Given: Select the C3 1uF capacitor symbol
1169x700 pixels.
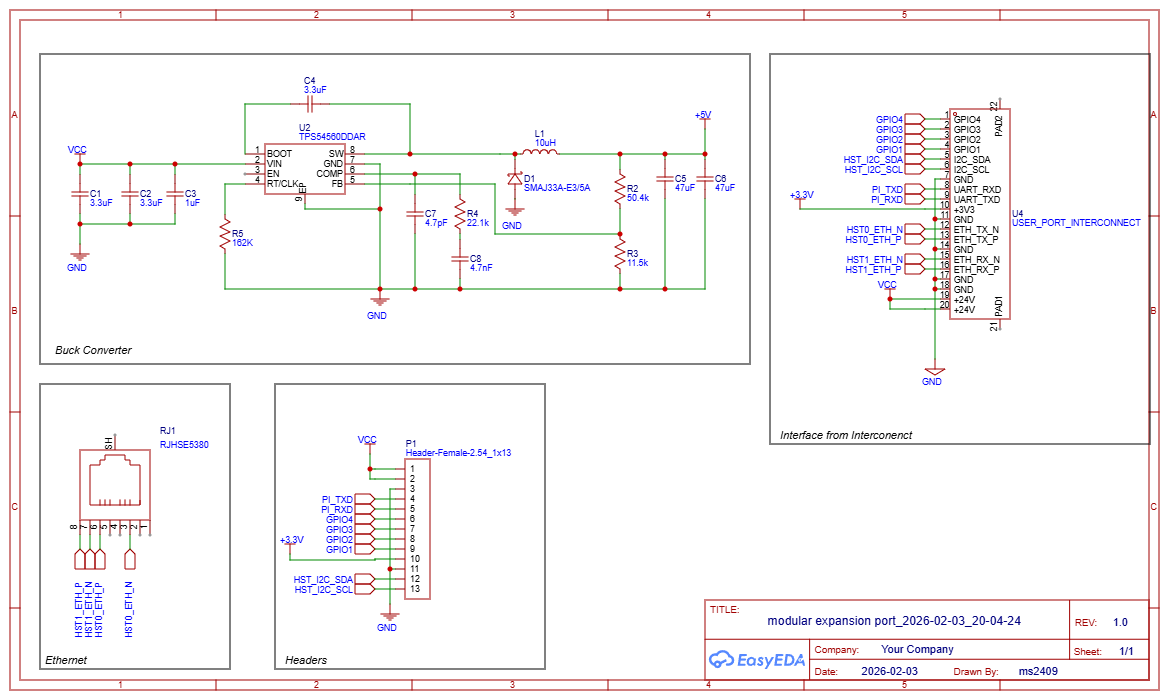Looking at the screenshot, I should 175,194.
